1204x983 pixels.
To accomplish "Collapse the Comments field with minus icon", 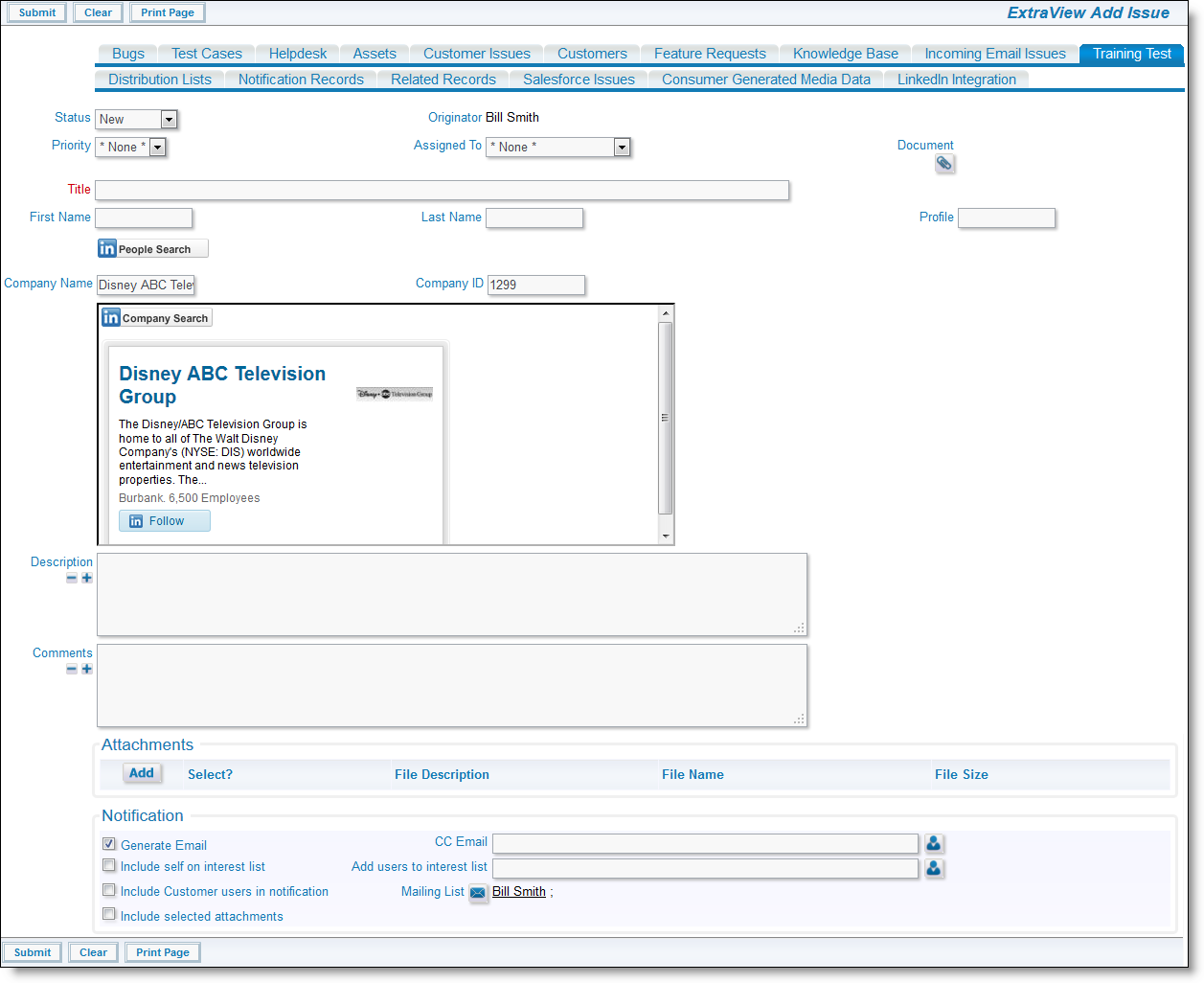I will pos(72,669).
